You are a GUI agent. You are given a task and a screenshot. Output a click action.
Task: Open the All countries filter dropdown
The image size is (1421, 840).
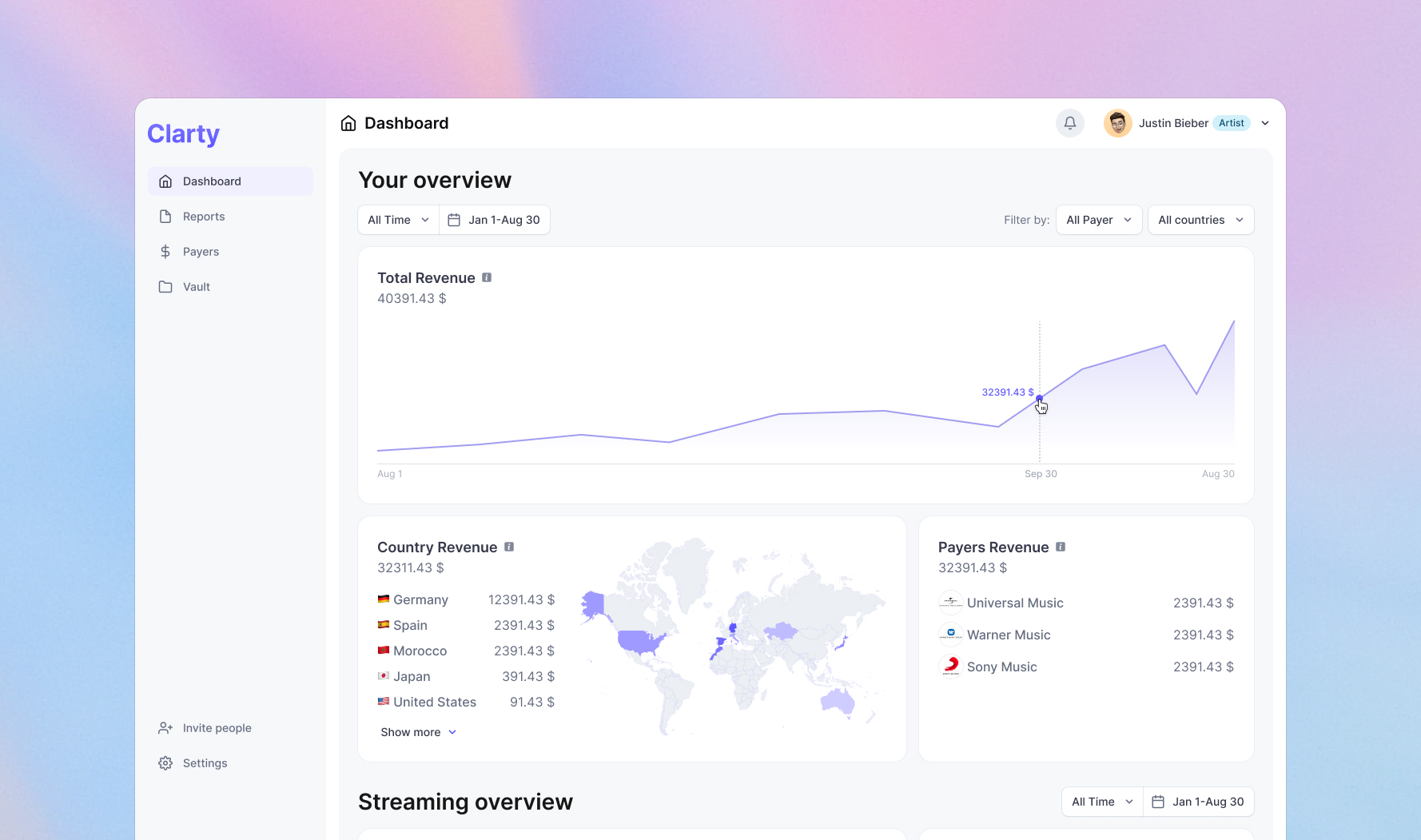(1200, 219)
